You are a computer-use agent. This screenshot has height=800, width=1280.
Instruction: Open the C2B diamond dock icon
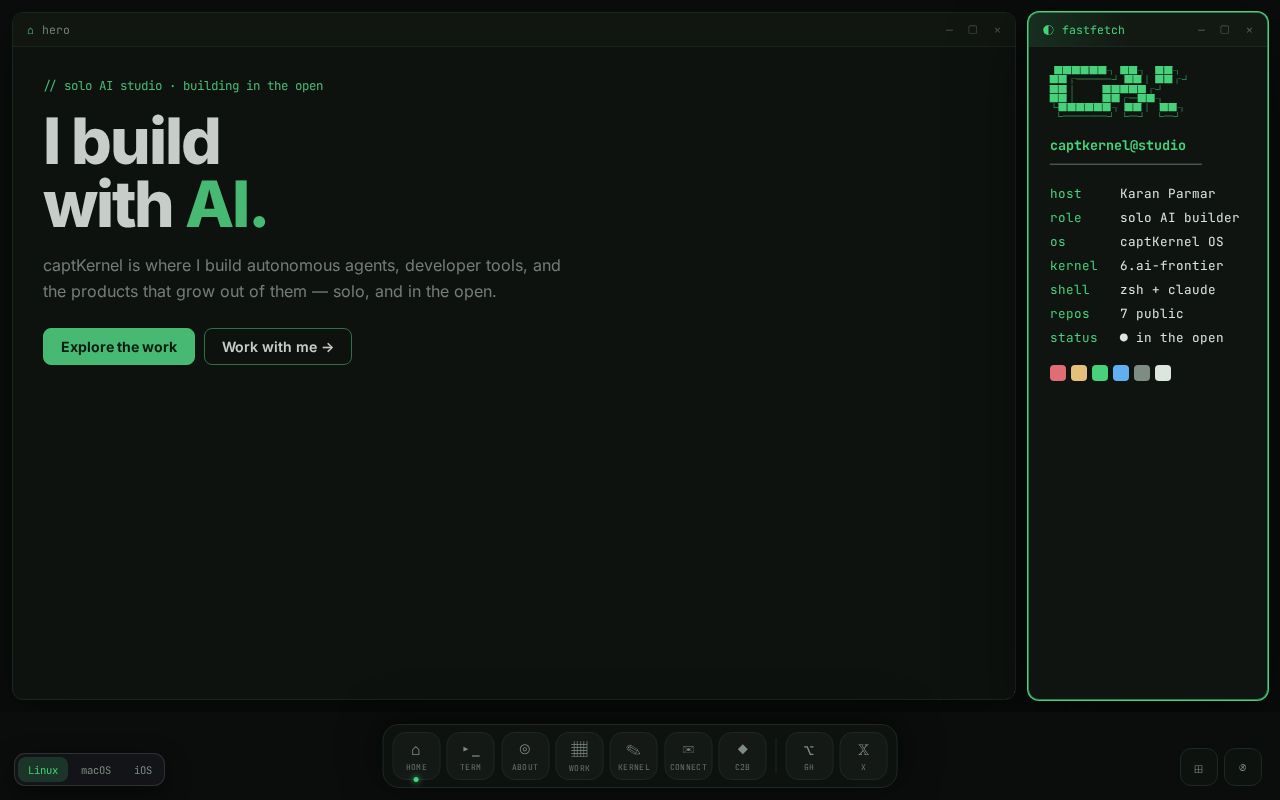[x=742, y=756]
